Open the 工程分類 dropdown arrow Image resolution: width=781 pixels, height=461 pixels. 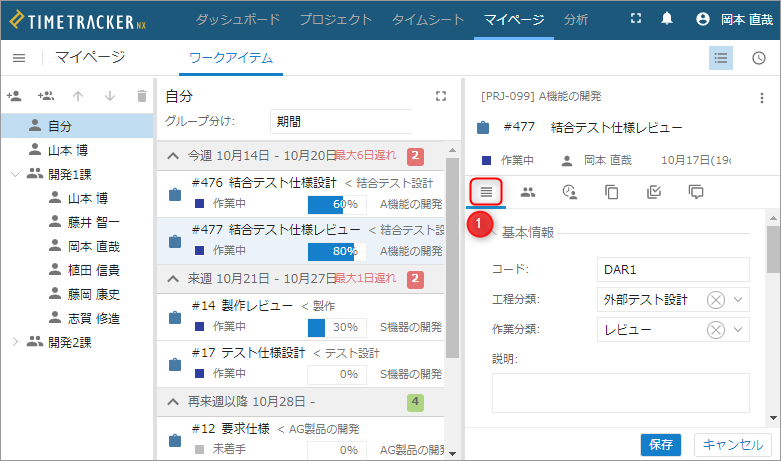pos(738,300)
